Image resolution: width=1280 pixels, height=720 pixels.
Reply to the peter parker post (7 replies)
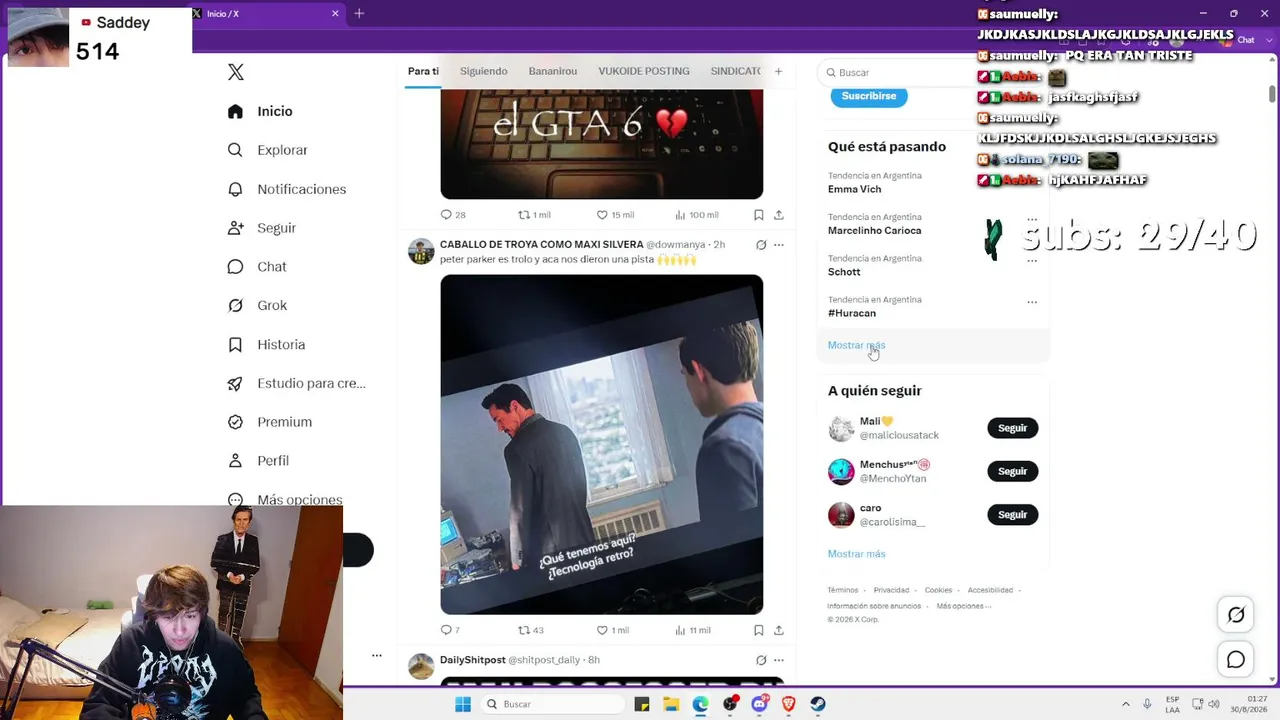[450, 630]
